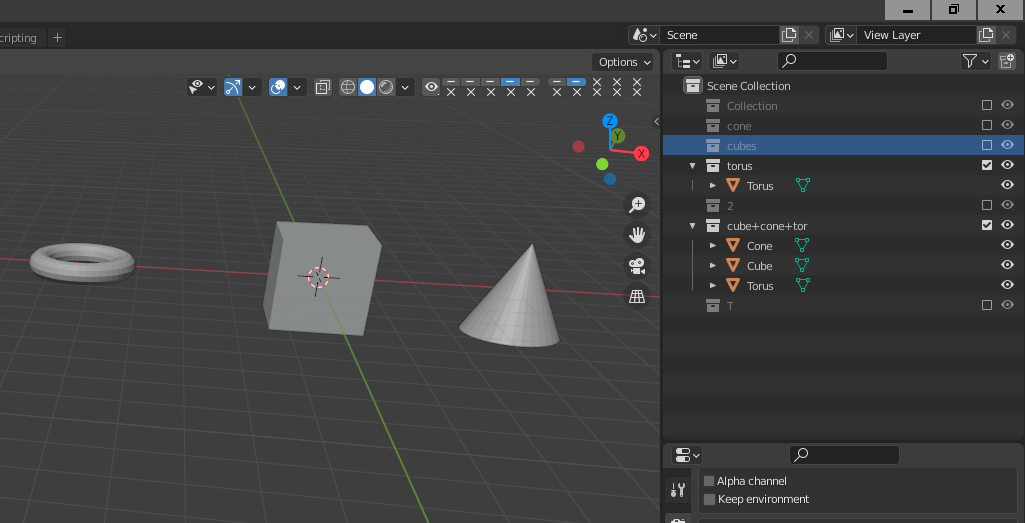Open the Outliner filter funnel
Image resolution: width=1025 pixels, height=523 pixels.
click(x=975, y=61)
